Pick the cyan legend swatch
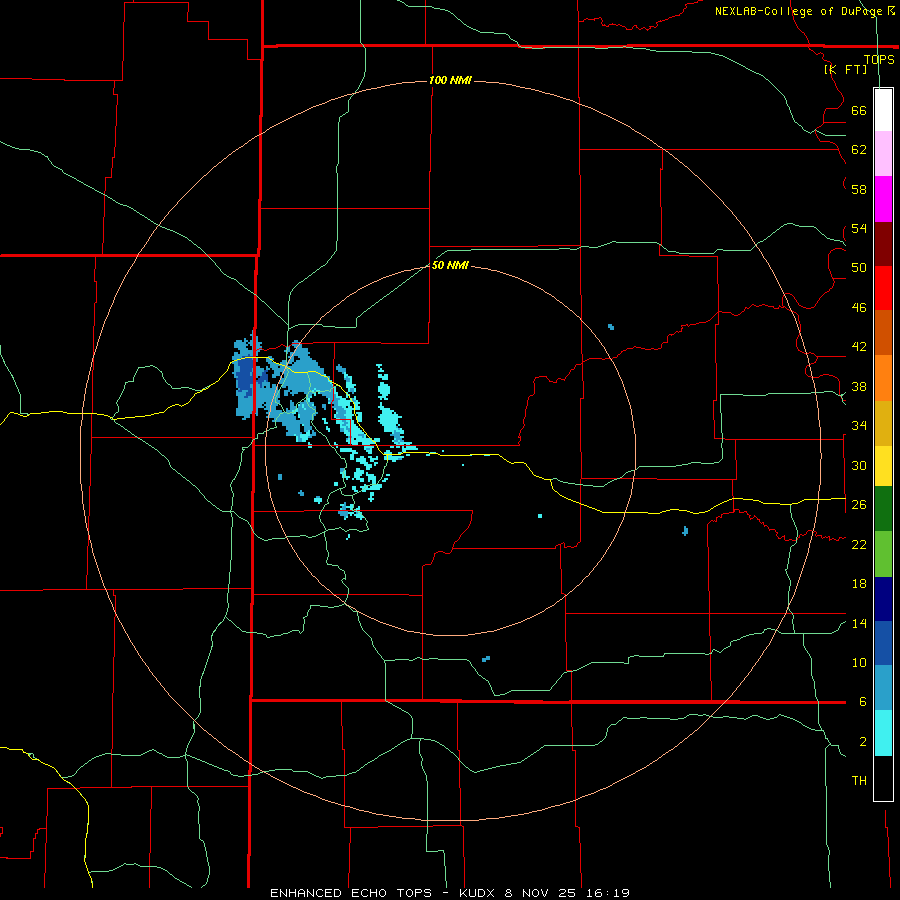This screenshot has height=900, width=900. tap(883, 733)
